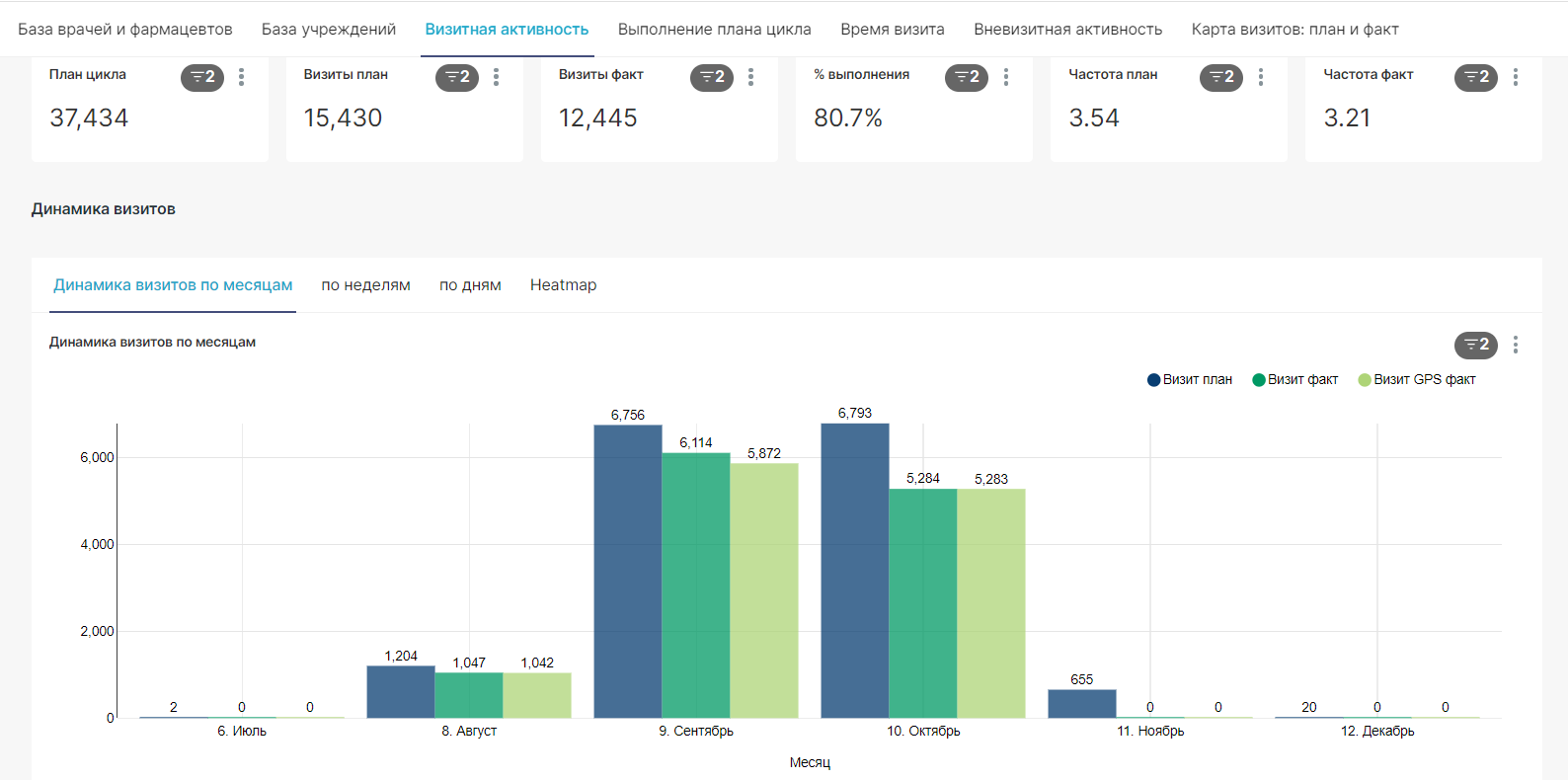
Task: Click October Визит факт bar 5,284
Action: click(923, 603)
